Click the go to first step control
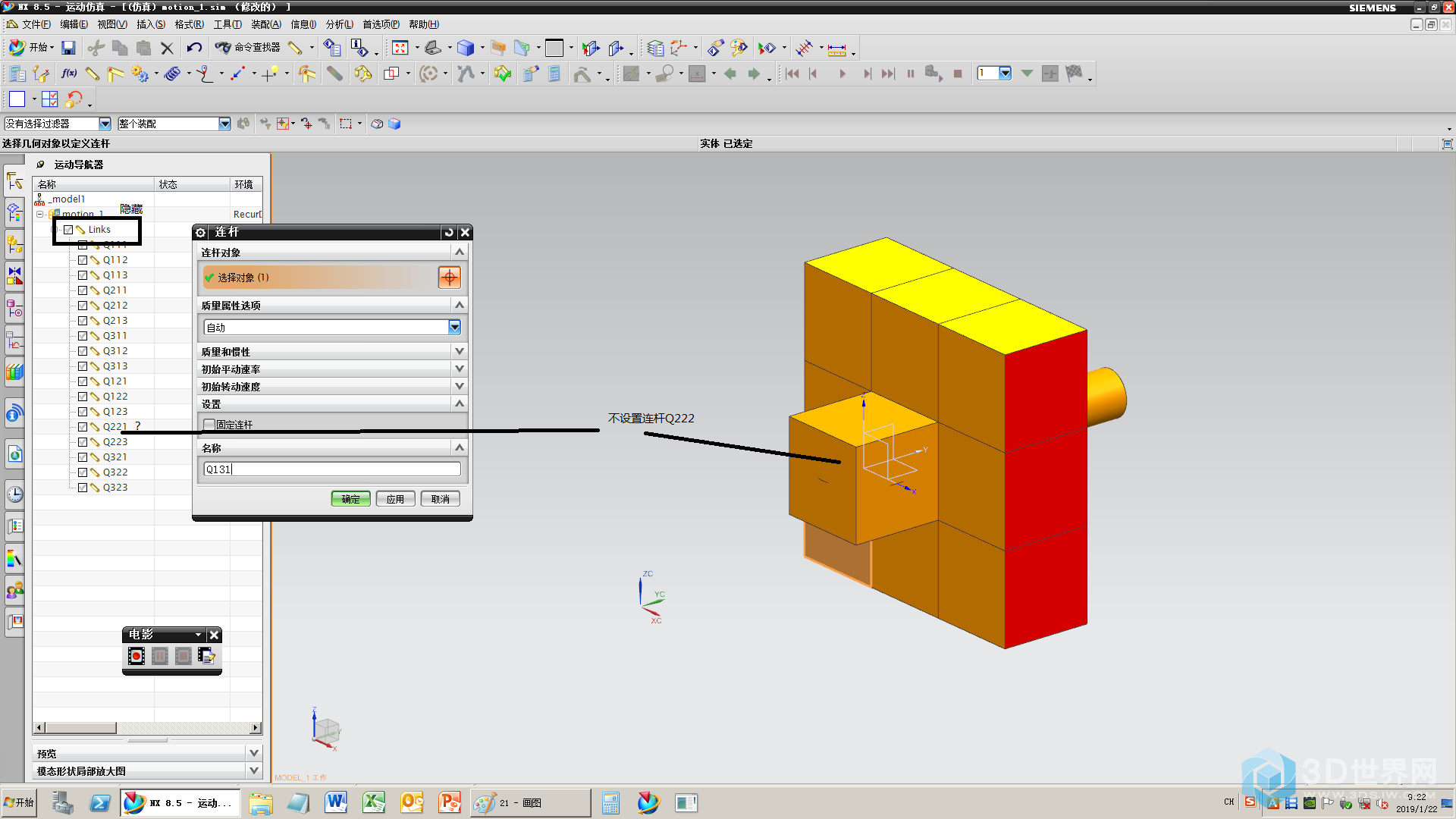 (x=792, y=74)
